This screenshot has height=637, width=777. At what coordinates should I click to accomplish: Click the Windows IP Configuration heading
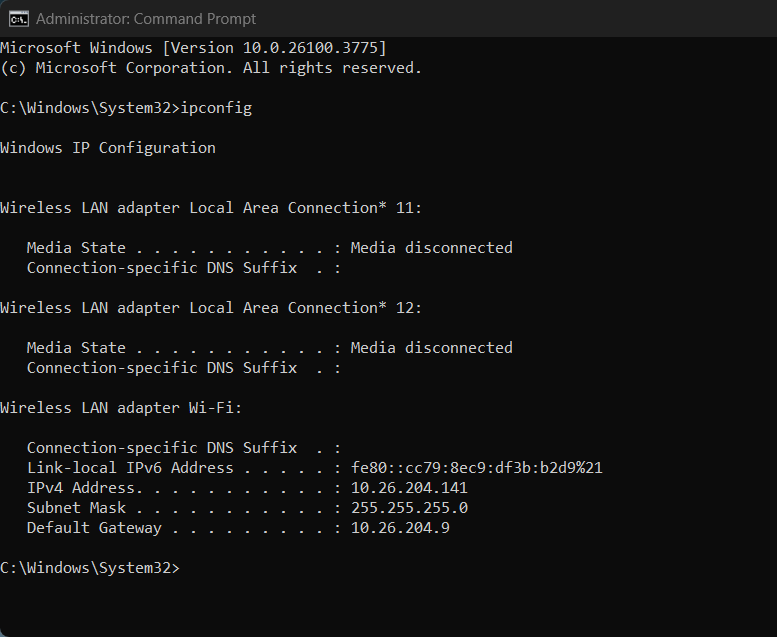point(108,148)
